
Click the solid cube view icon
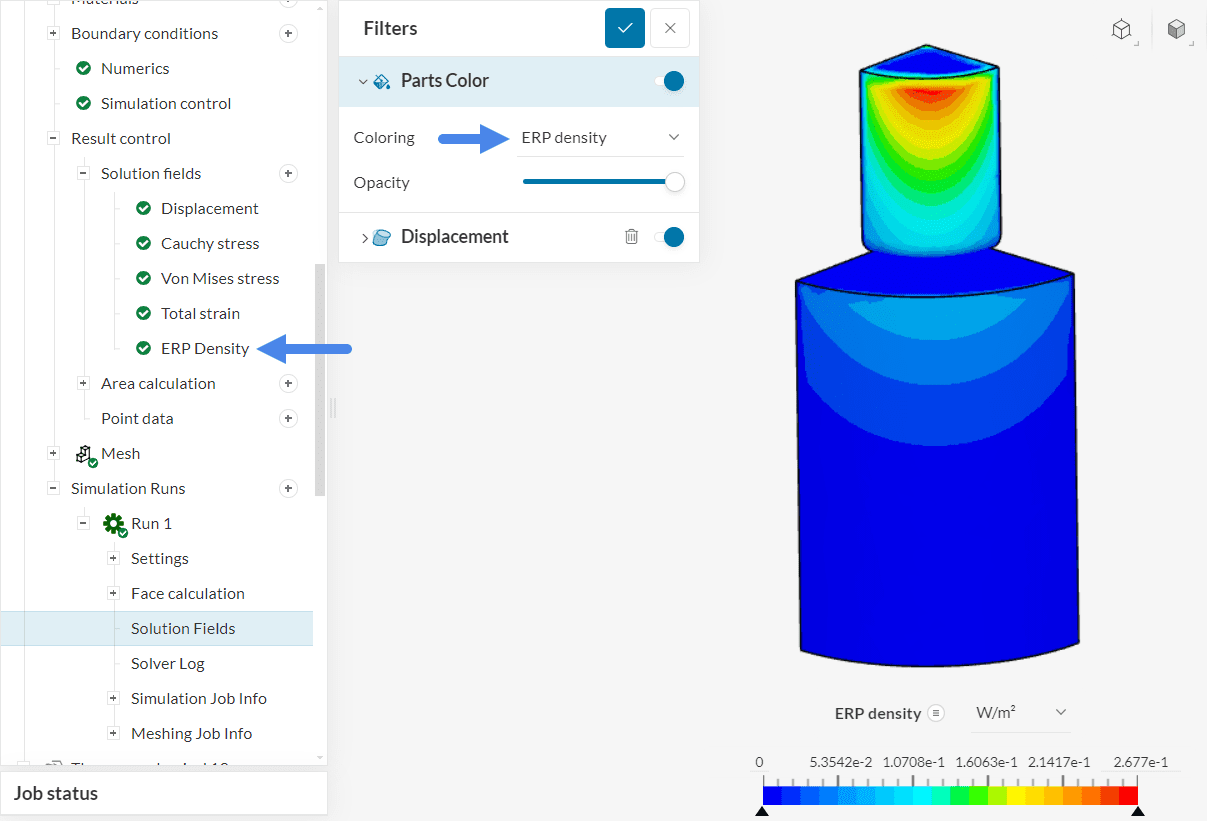[x=1176, y=29]
